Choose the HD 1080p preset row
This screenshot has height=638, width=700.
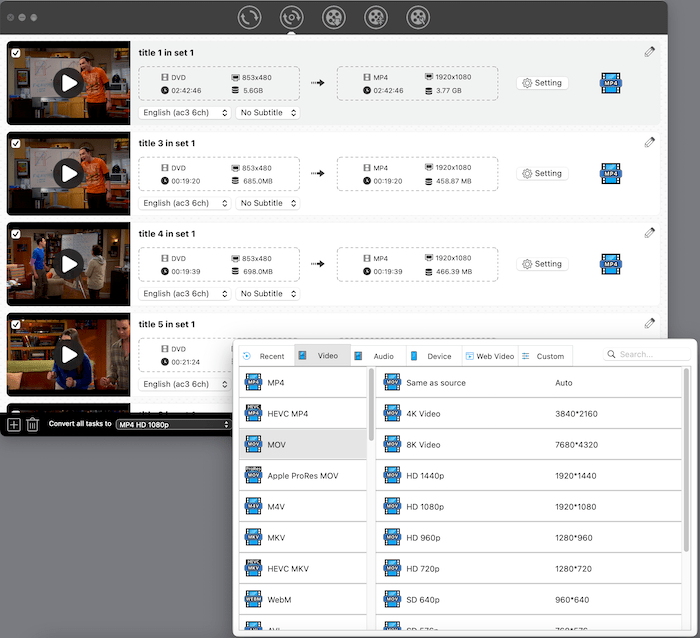530,507
